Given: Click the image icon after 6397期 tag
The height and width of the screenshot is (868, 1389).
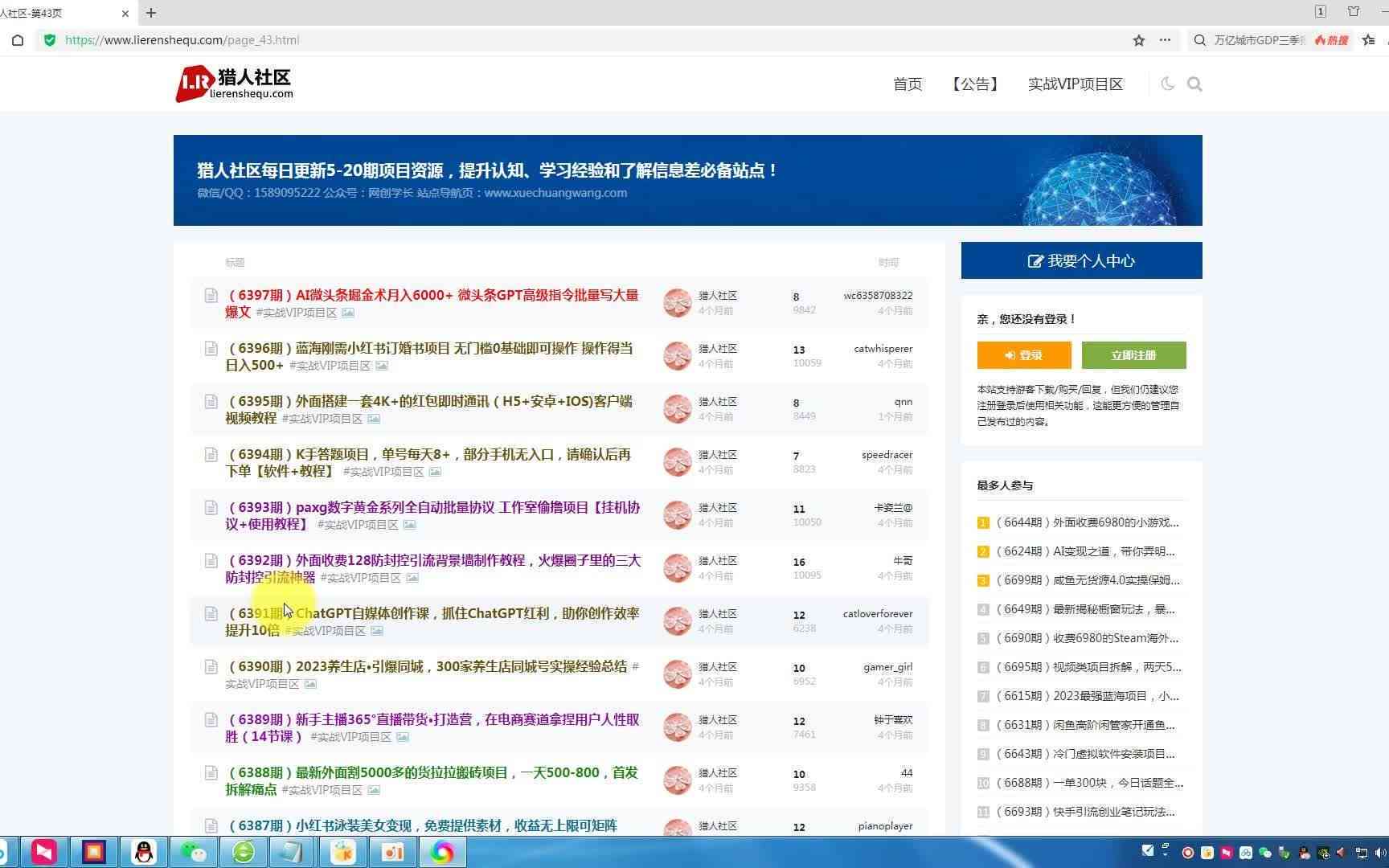Looking at the screenshot, I should coord(348,313).
